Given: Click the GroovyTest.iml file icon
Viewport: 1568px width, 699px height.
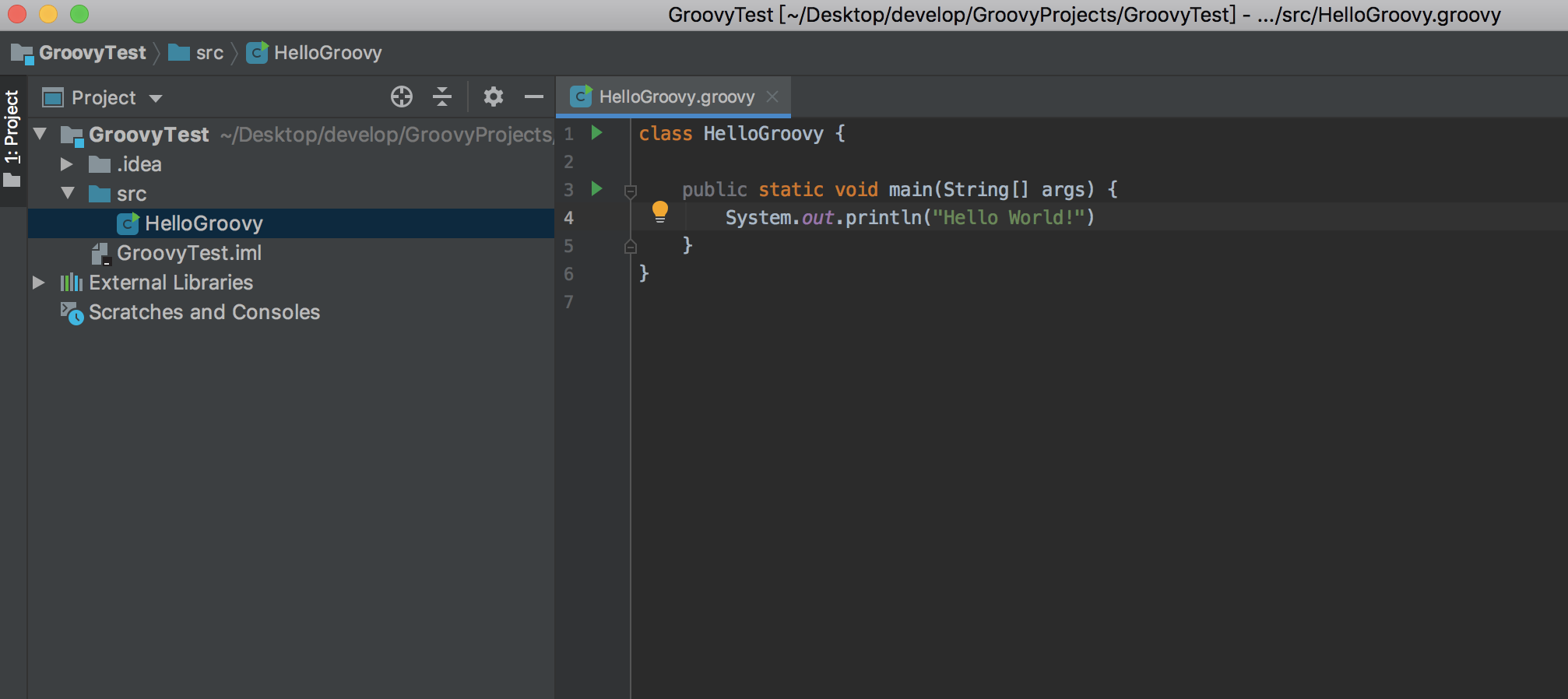Looking at the screenshot, I should coord(100,254).
